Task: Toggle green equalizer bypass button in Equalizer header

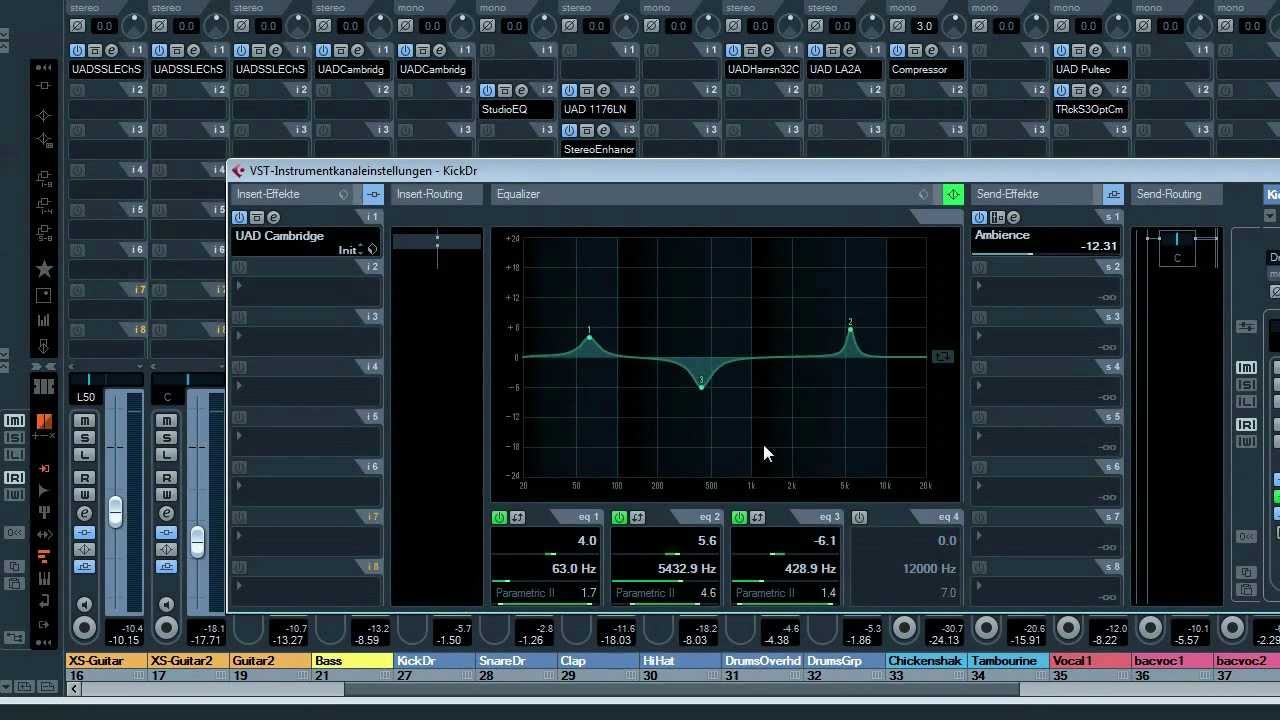Action: [953, 194]
